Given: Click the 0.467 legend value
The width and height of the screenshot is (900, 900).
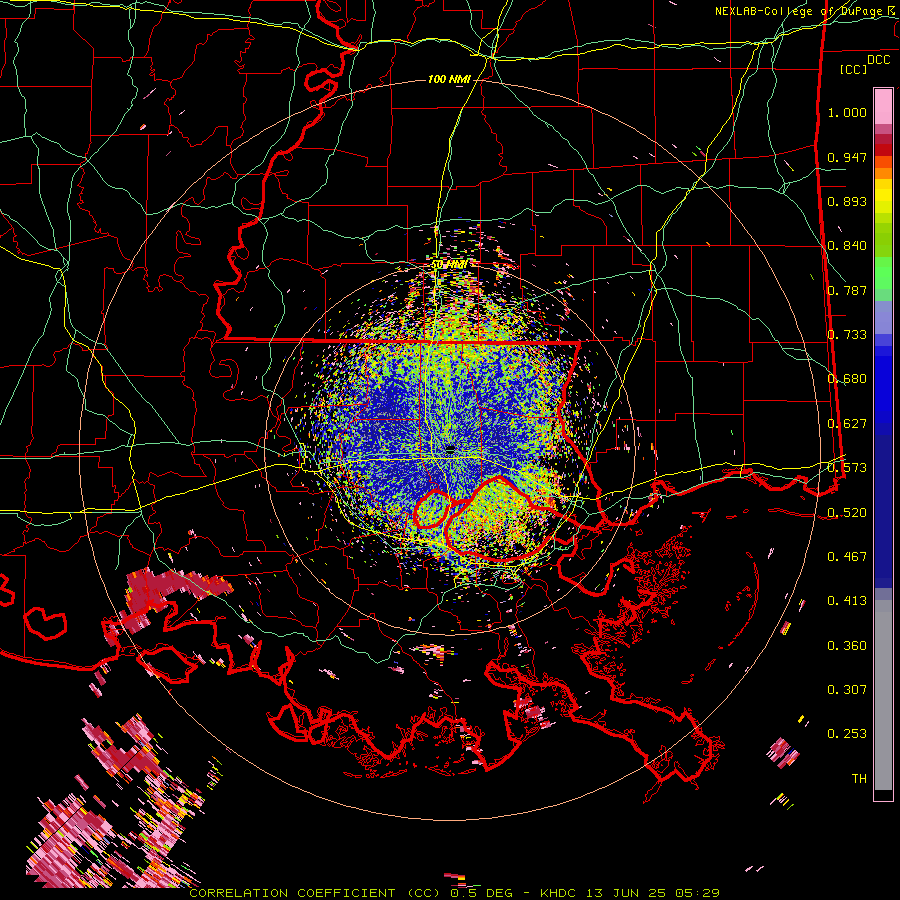Looking at the screenshot, I should tap(847, 557).
